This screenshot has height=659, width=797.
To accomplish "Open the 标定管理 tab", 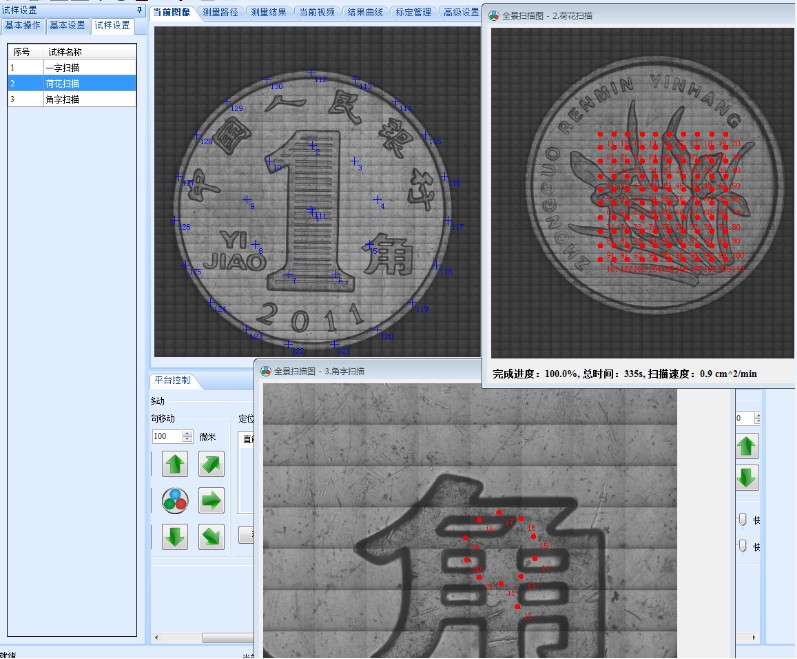I will 412,12.
